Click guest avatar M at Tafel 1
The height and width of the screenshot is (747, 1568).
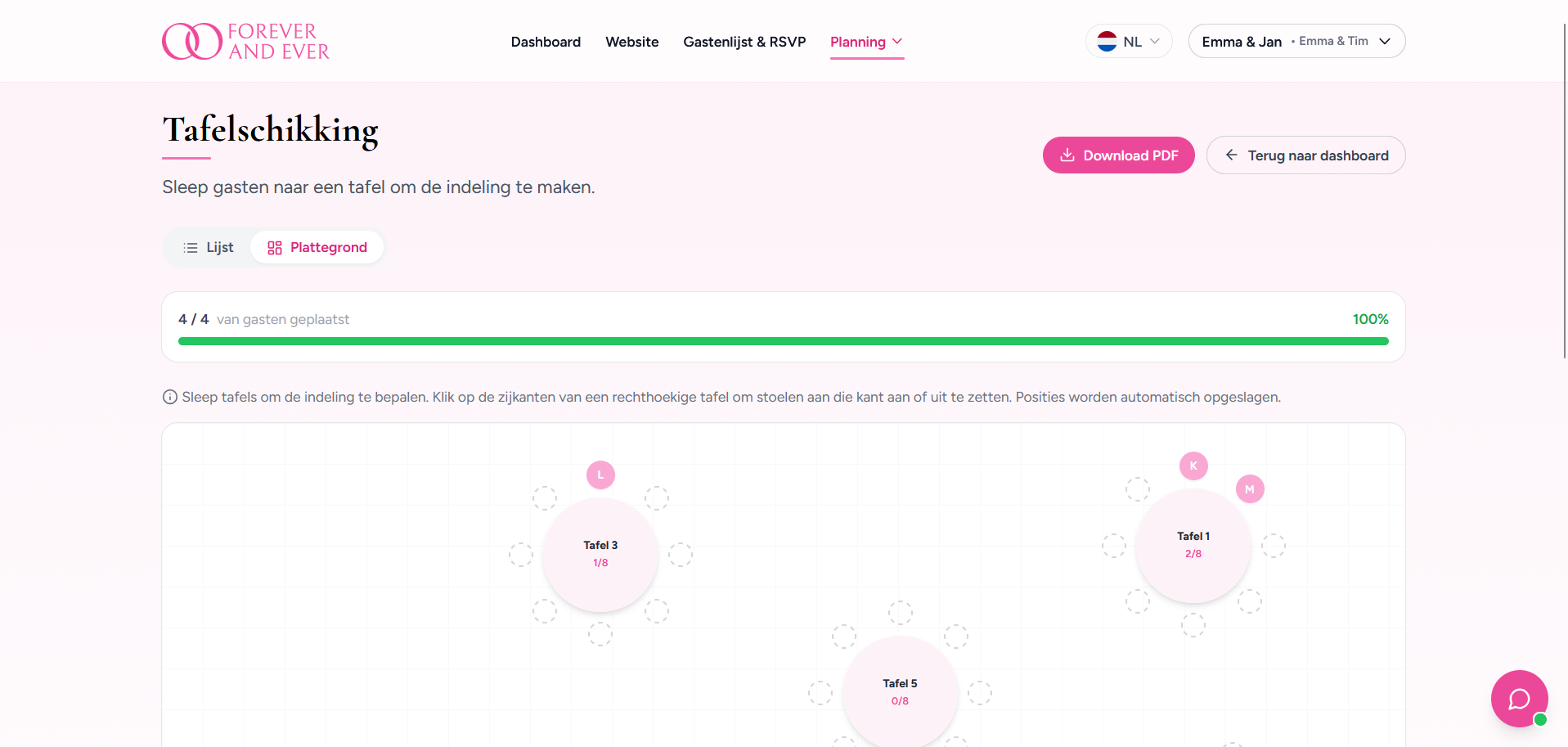[x=1249, y=489]
